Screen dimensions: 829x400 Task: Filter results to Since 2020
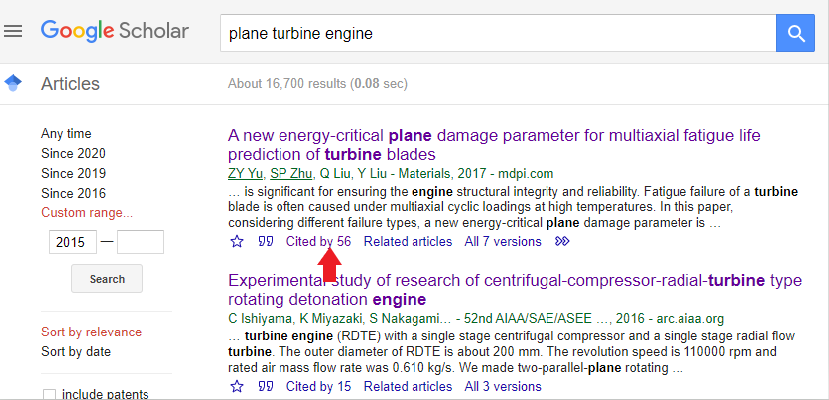(x=73, y=153)
